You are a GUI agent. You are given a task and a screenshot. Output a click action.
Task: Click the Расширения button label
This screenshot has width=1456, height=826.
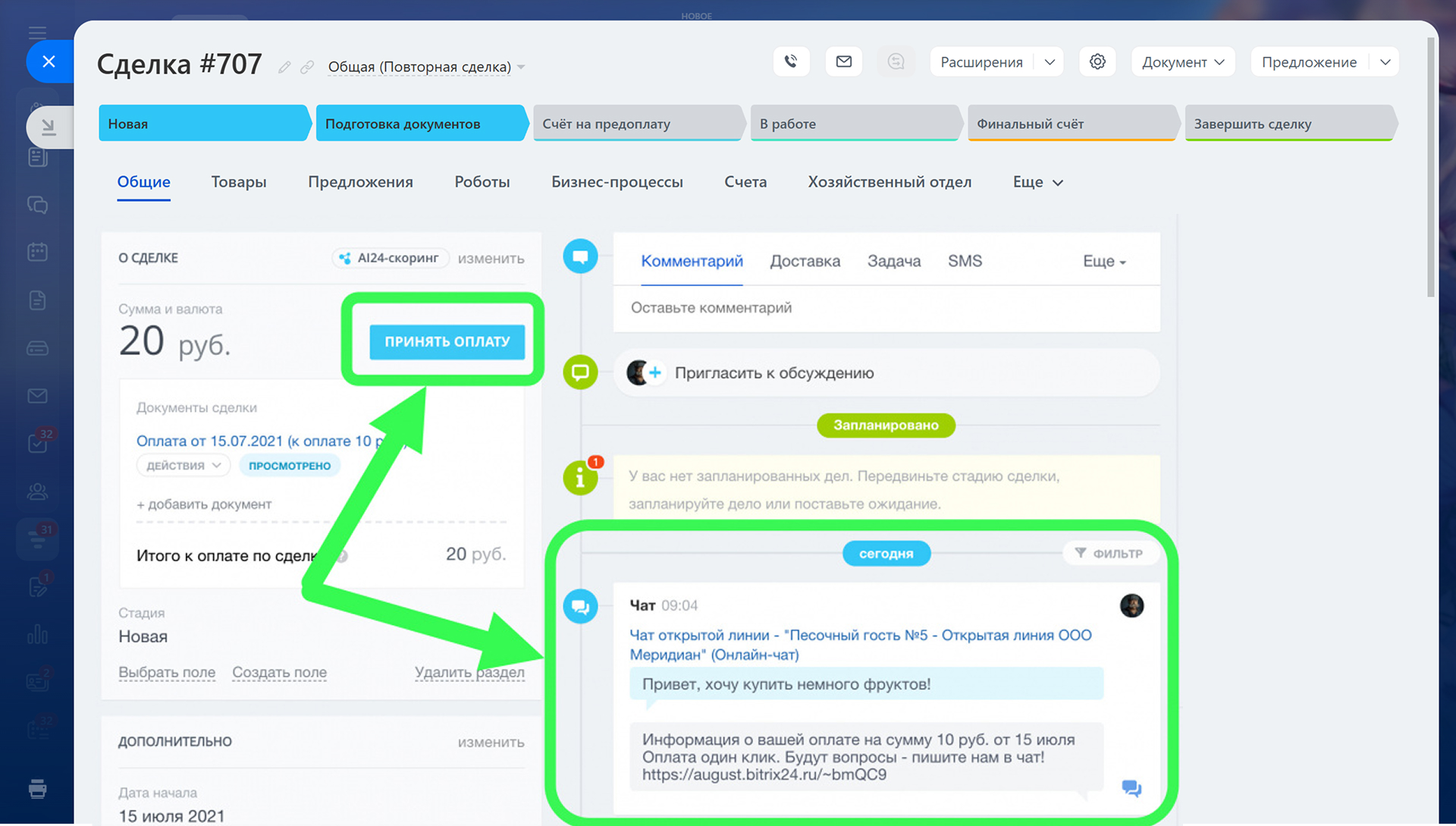(x=982, y=62)
